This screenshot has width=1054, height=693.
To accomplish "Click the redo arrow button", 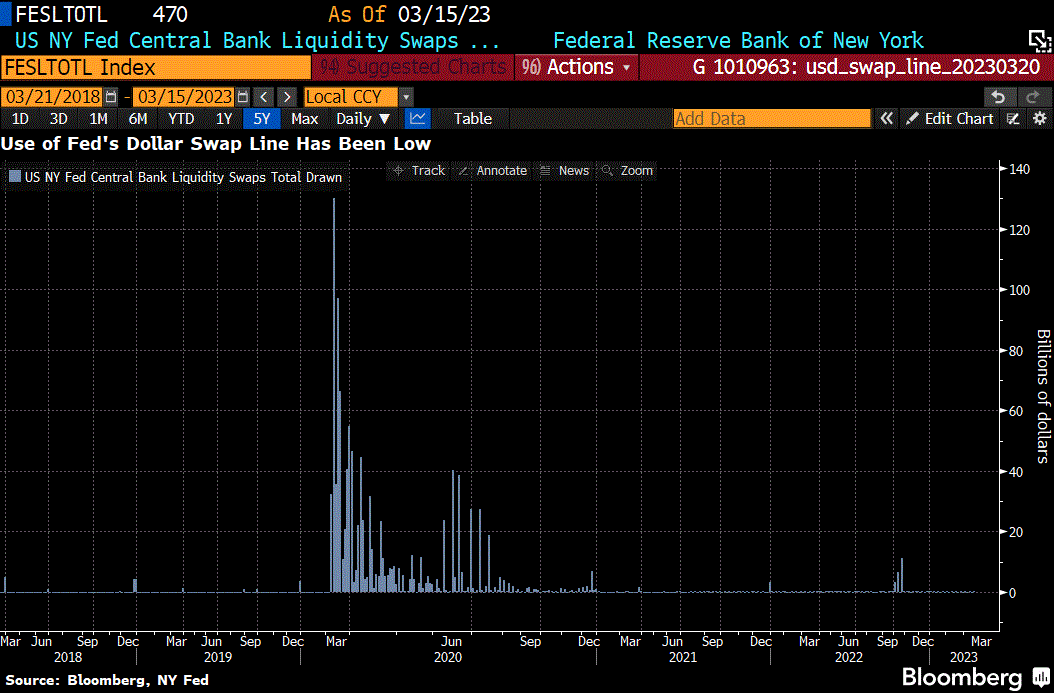I will tap(1033, 97).
